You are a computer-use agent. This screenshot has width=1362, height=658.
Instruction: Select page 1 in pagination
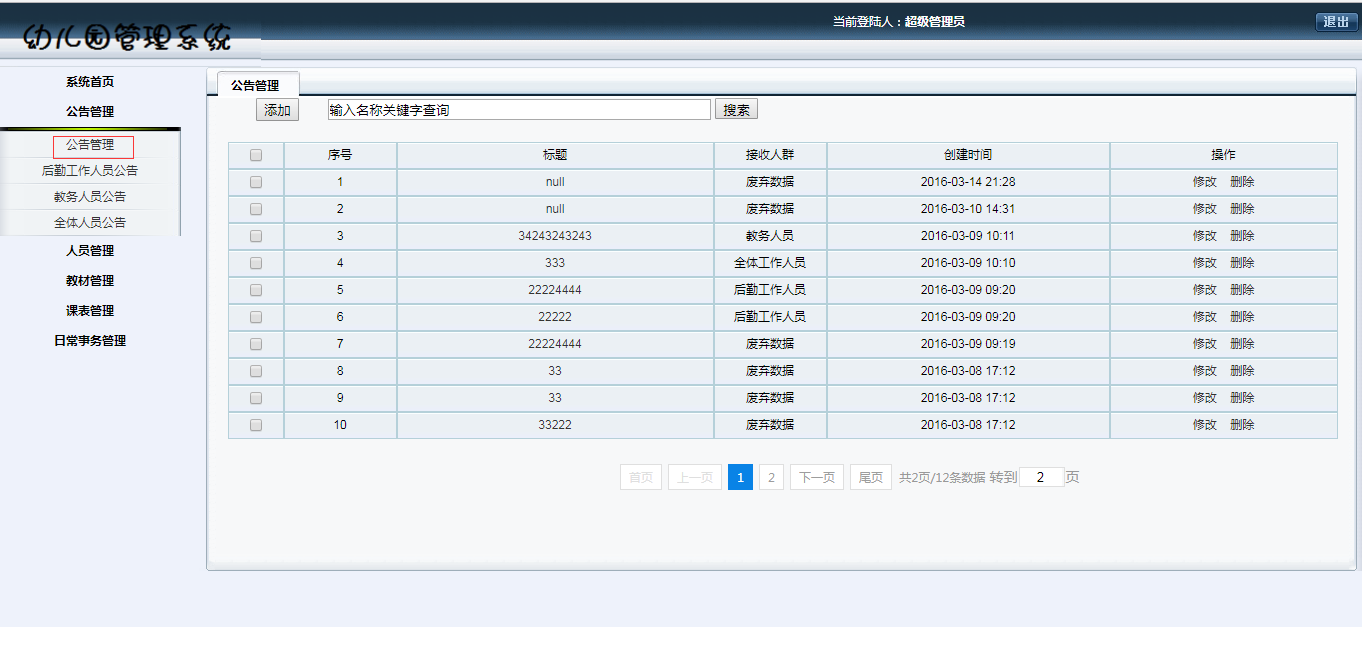click(740, 477)
